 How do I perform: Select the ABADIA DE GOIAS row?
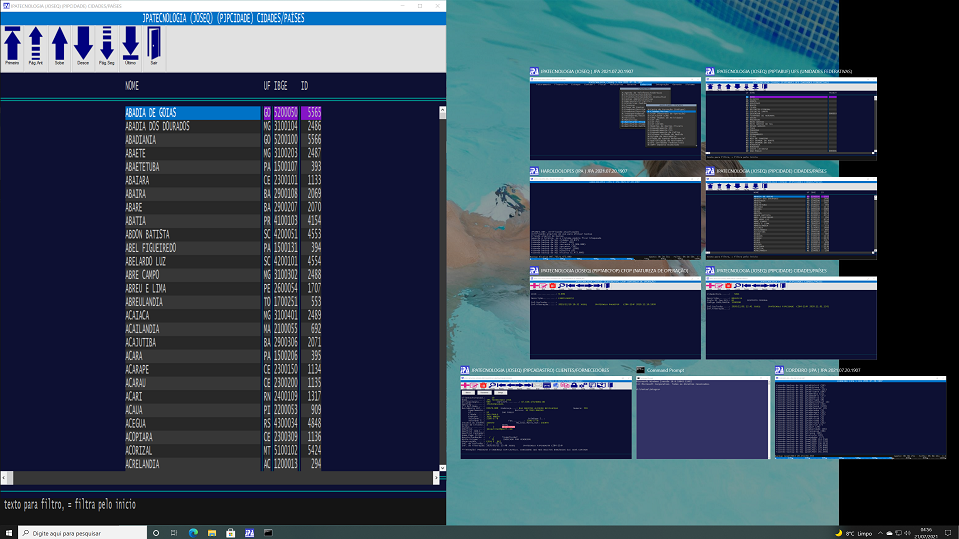(x=223, y=113)
